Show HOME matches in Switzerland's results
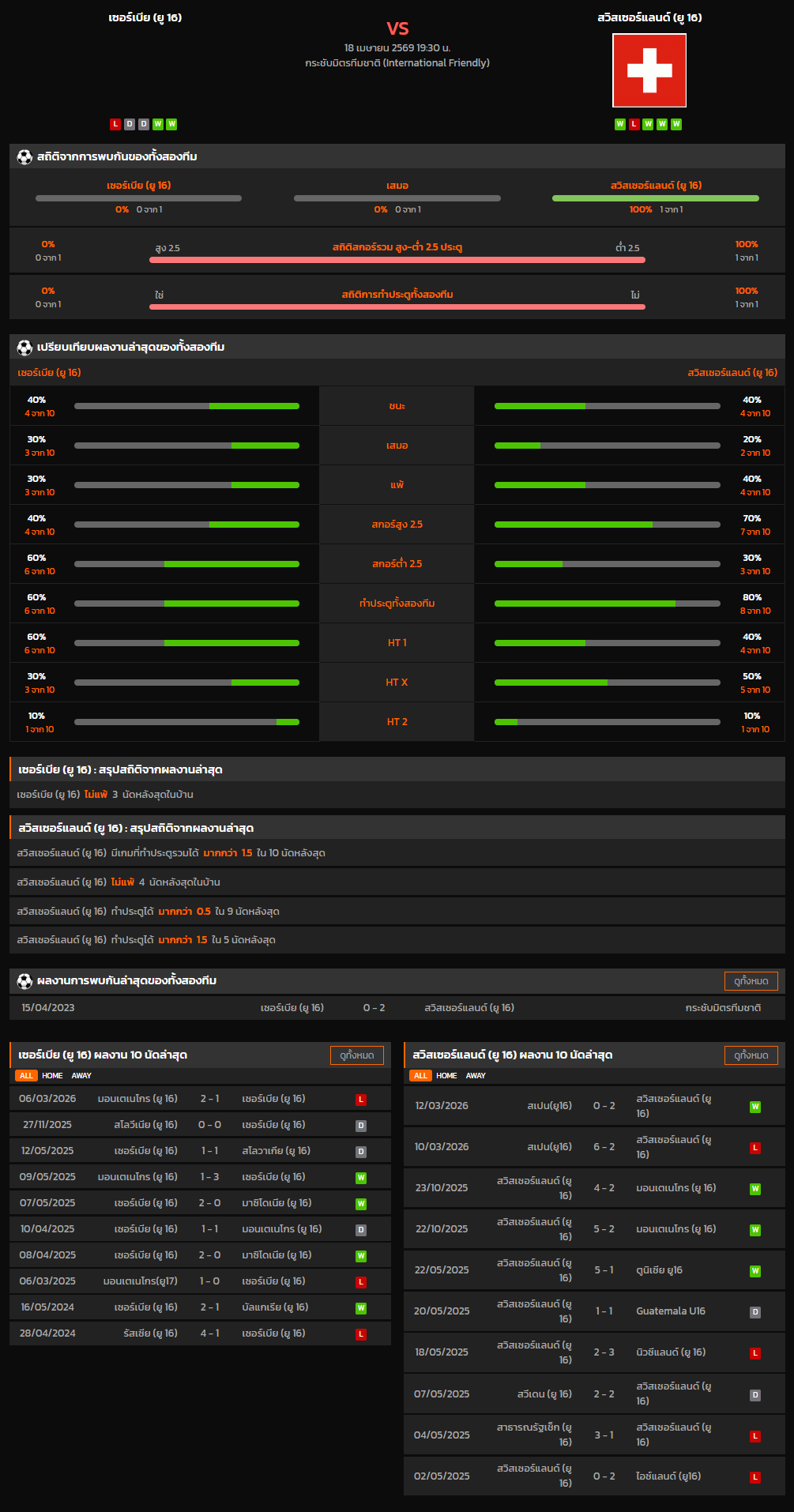 pyautogui.click(x=446, y=1075)
